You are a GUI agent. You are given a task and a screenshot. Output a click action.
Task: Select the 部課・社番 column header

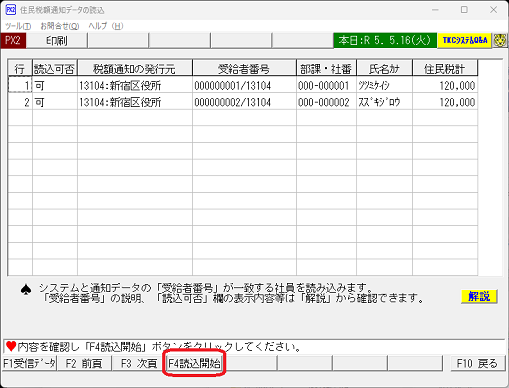pyautogui.click(x=326, y=68)
